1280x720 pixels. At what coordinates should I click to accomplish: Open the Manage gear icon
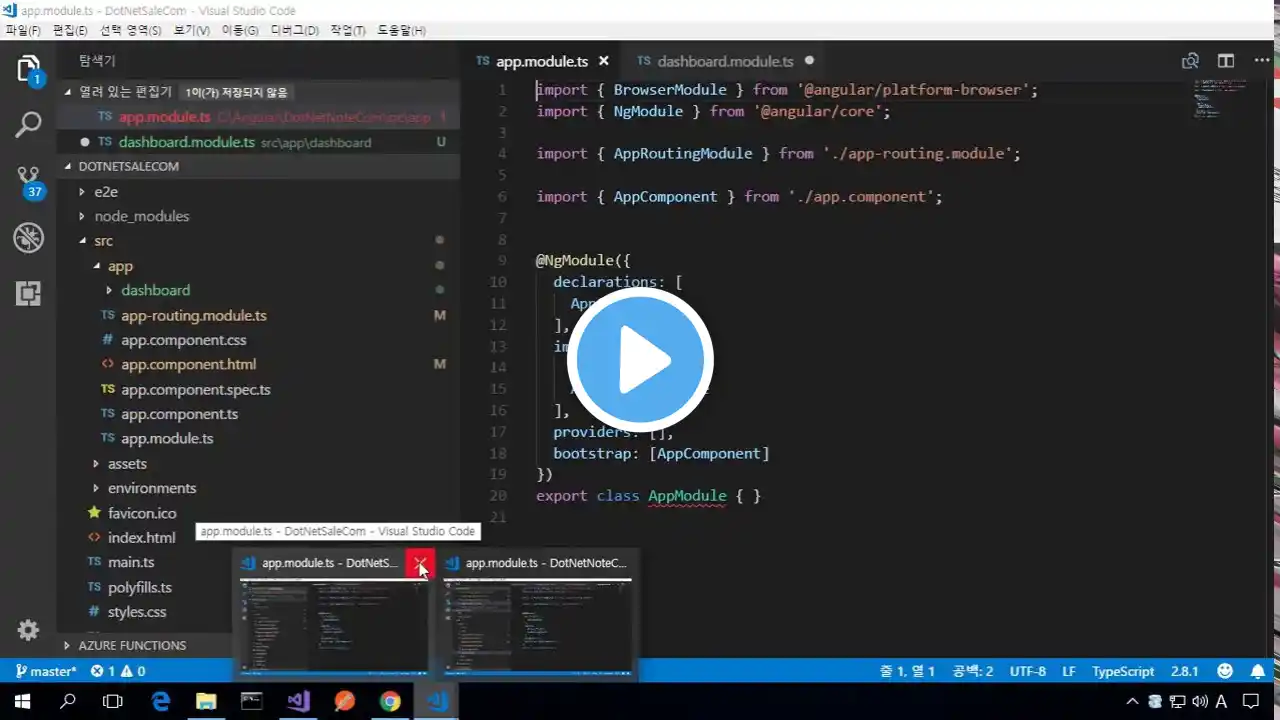[28, 630]
